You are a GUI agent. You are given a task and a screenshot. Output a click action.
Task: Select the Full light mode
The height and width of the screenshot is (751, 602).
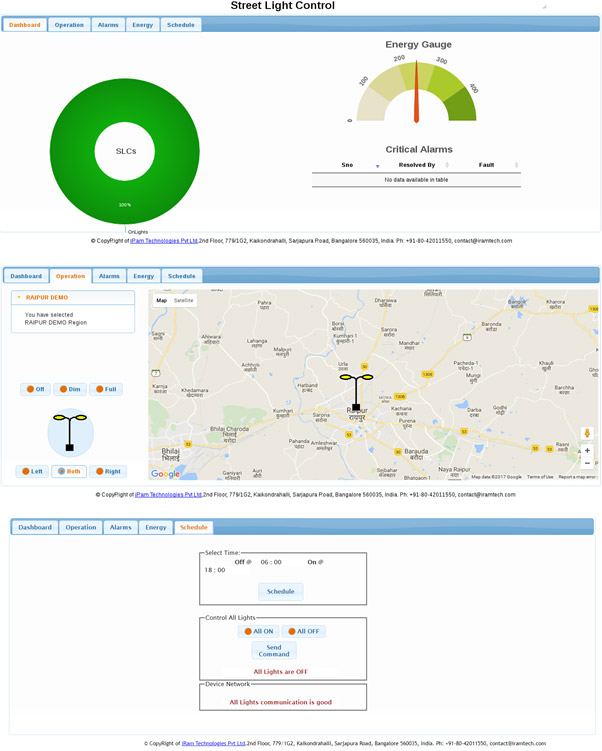pos(106,389)
